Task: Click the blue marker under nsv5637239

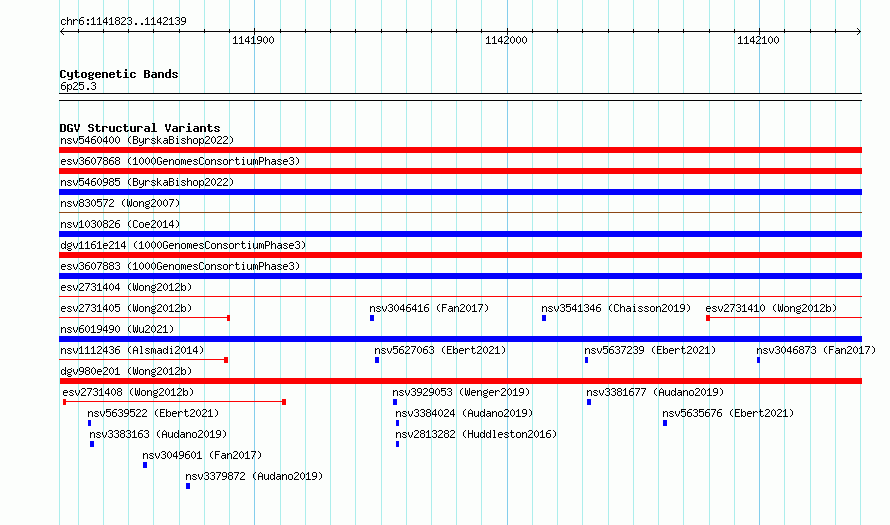Action: click(586, 360)
